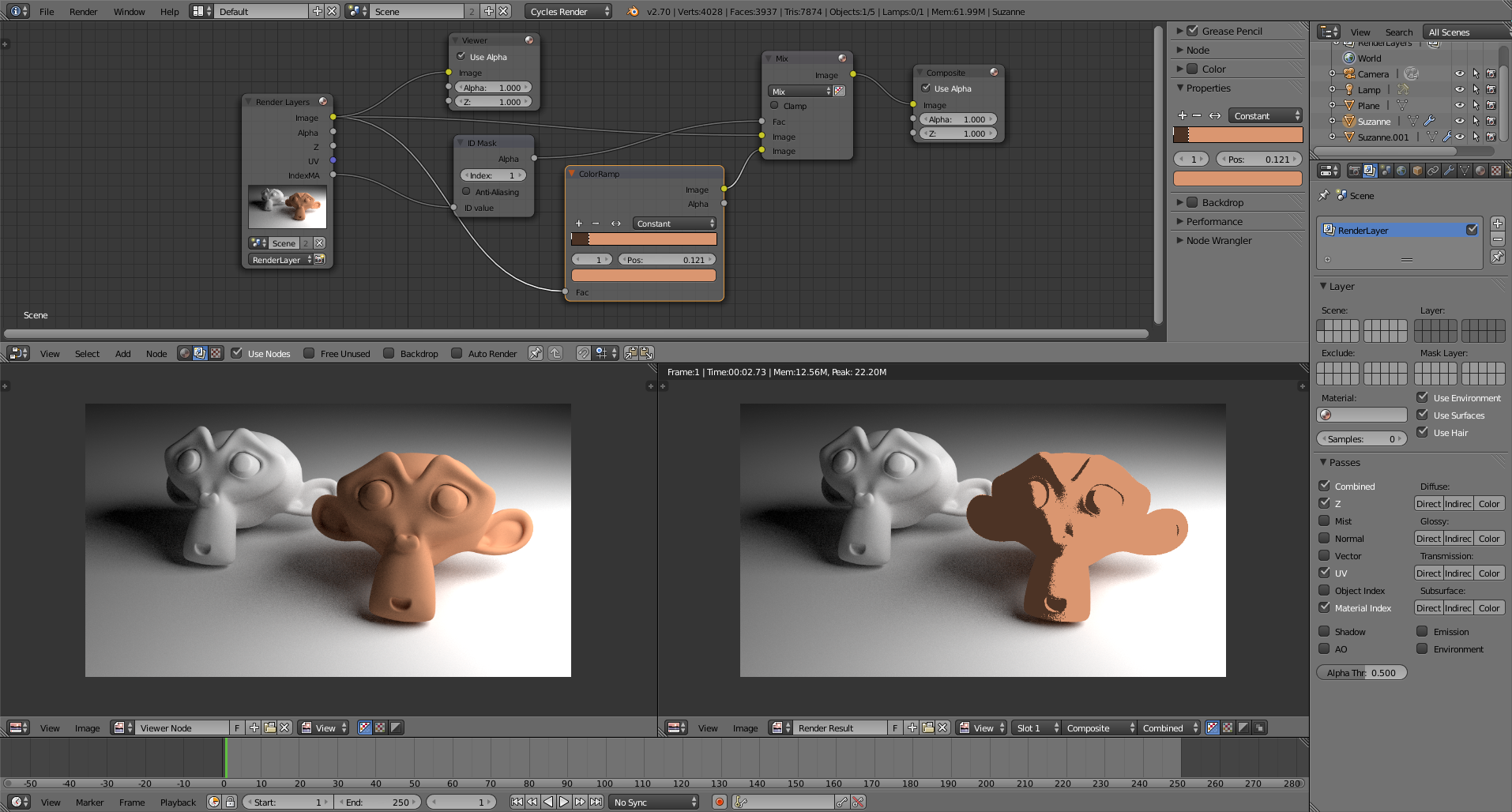
Task: Enable Anti-Aliasing on the ID Mask node
Action: 466,191
